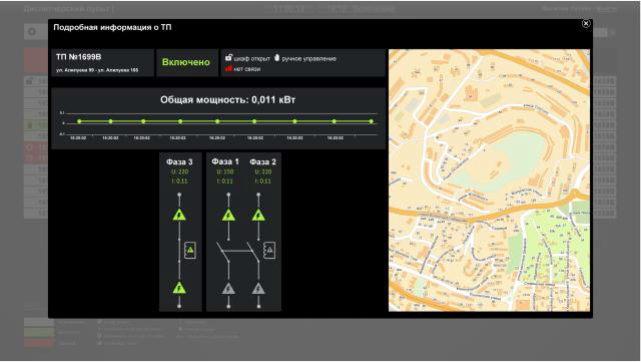
Task: Click the Фаза 3 transformer coil icon
Action: (x=190, y=250)
